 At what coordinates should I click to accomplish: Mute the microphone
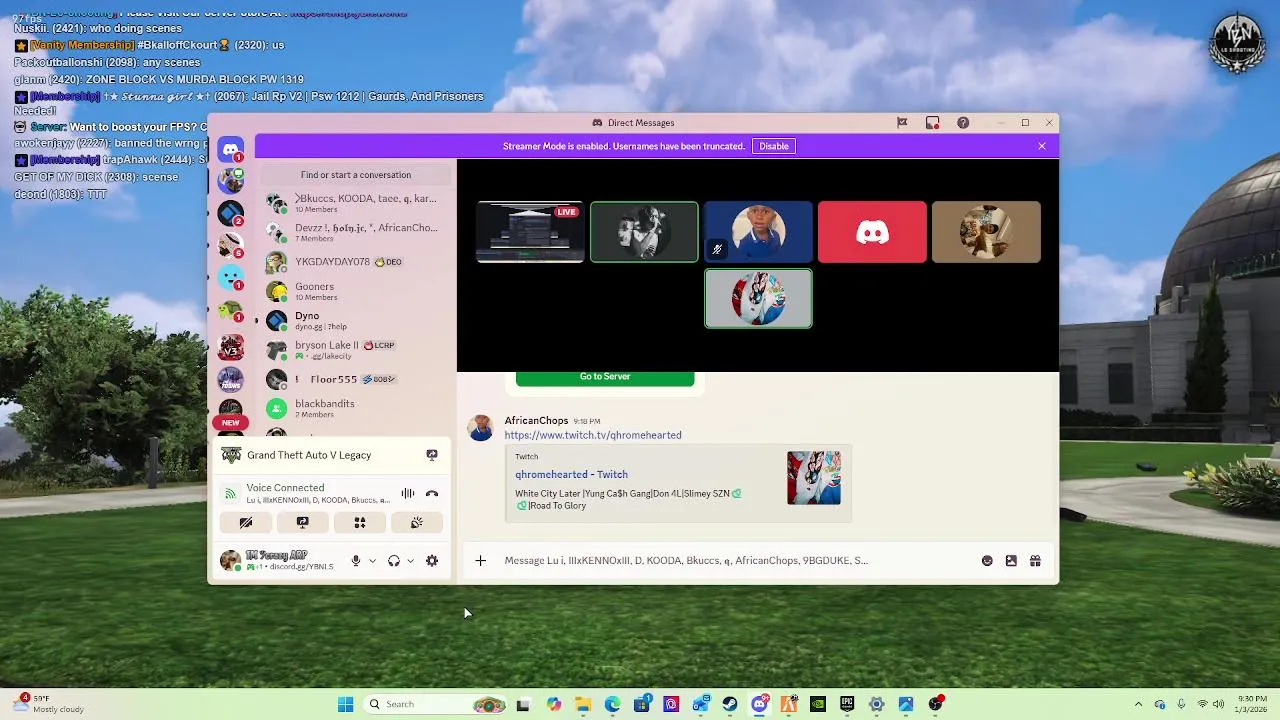(x=355, y=561)
